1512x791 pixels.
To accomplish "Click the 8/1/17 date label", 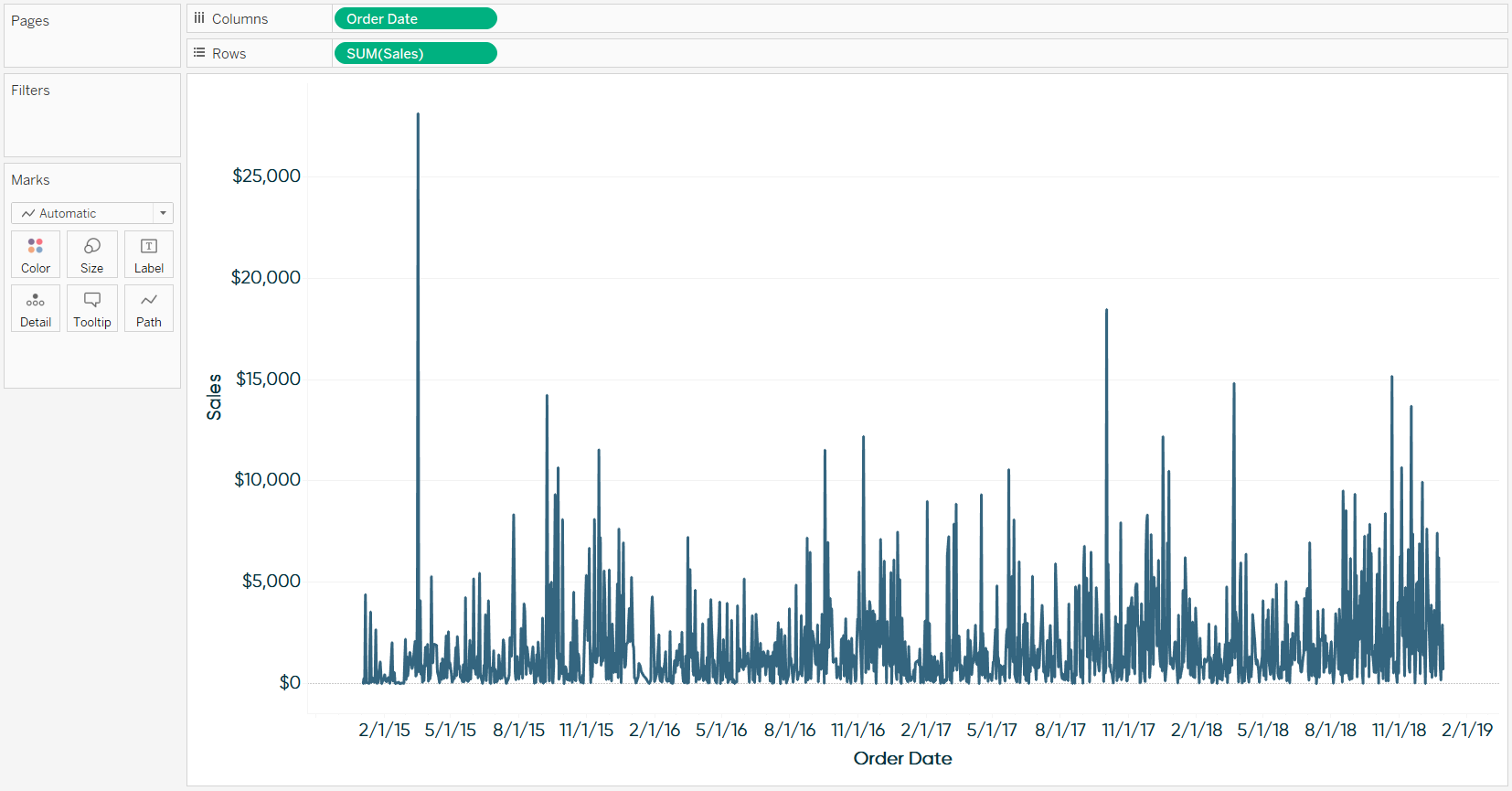I will click(1060, 730).
